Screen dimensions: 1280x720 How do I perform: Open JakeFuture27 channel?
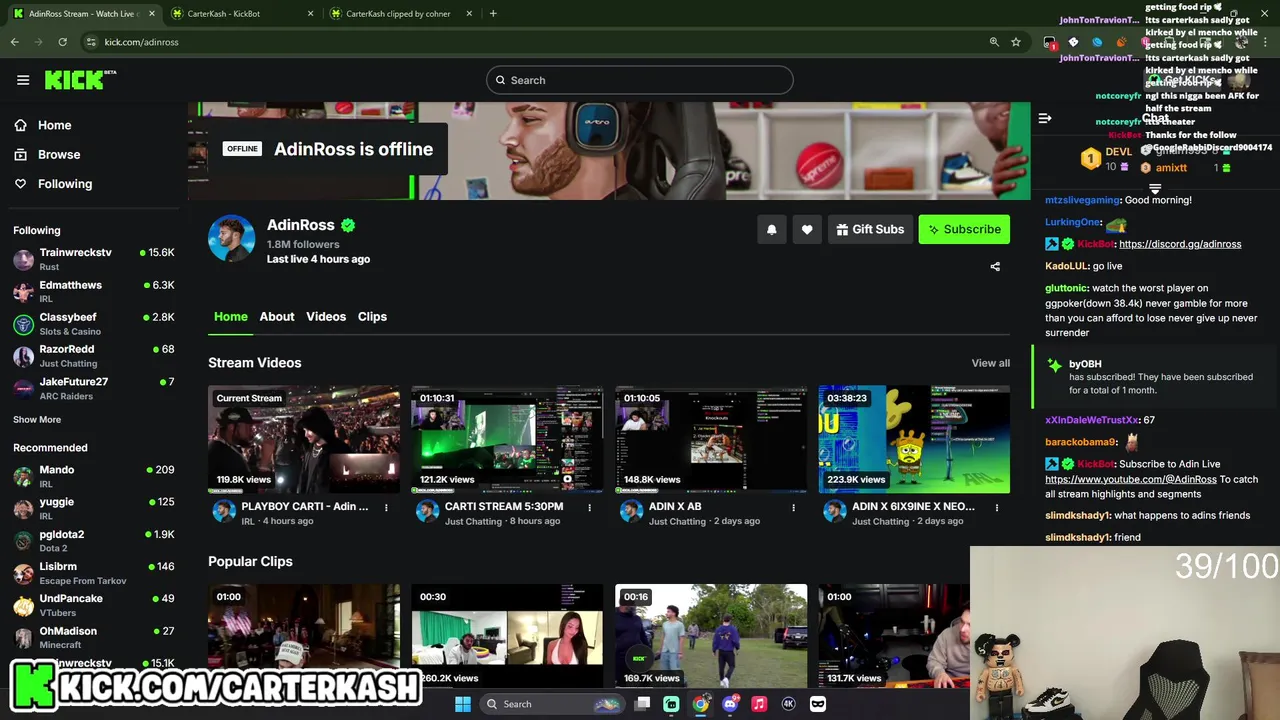pos(94,388)
